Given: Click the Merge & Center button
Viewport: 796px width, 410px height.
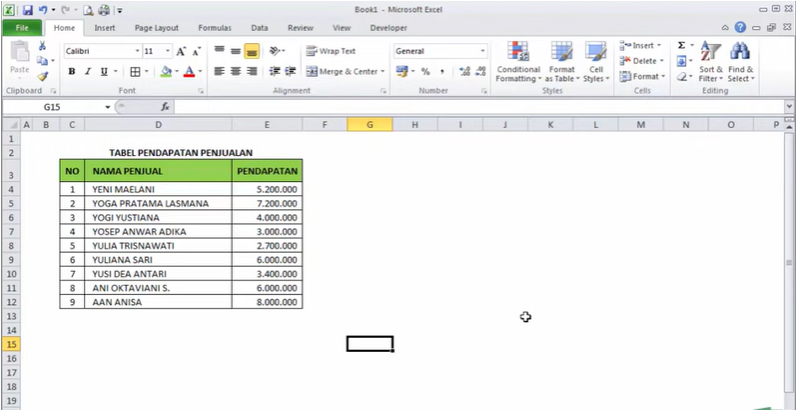Looking at the screenshot, I should (x=342, y=72).
